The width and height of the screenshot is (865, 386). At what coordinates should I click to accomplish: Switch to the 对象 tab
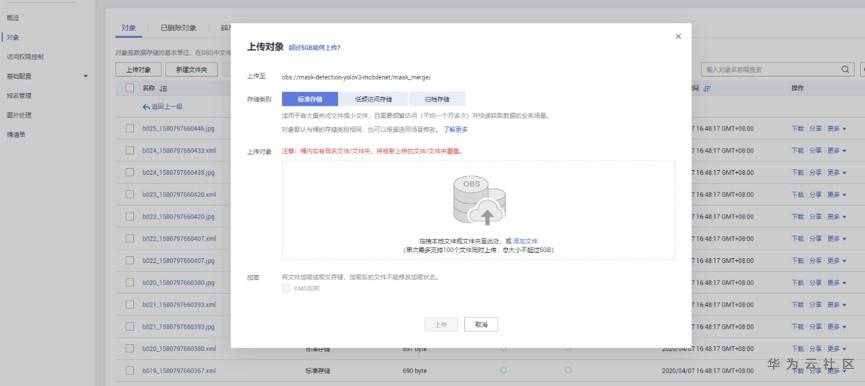(129, 28)
